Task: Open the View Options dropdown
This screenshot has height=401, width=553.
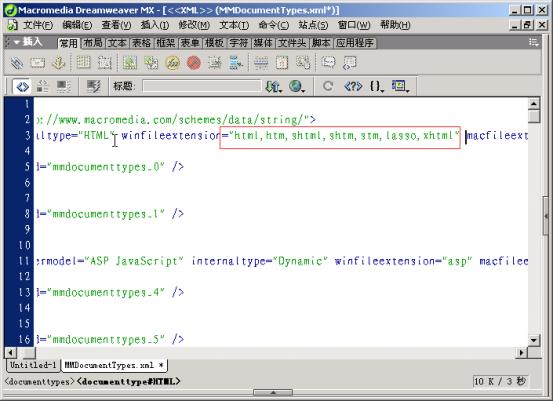Action: point(400,86)
